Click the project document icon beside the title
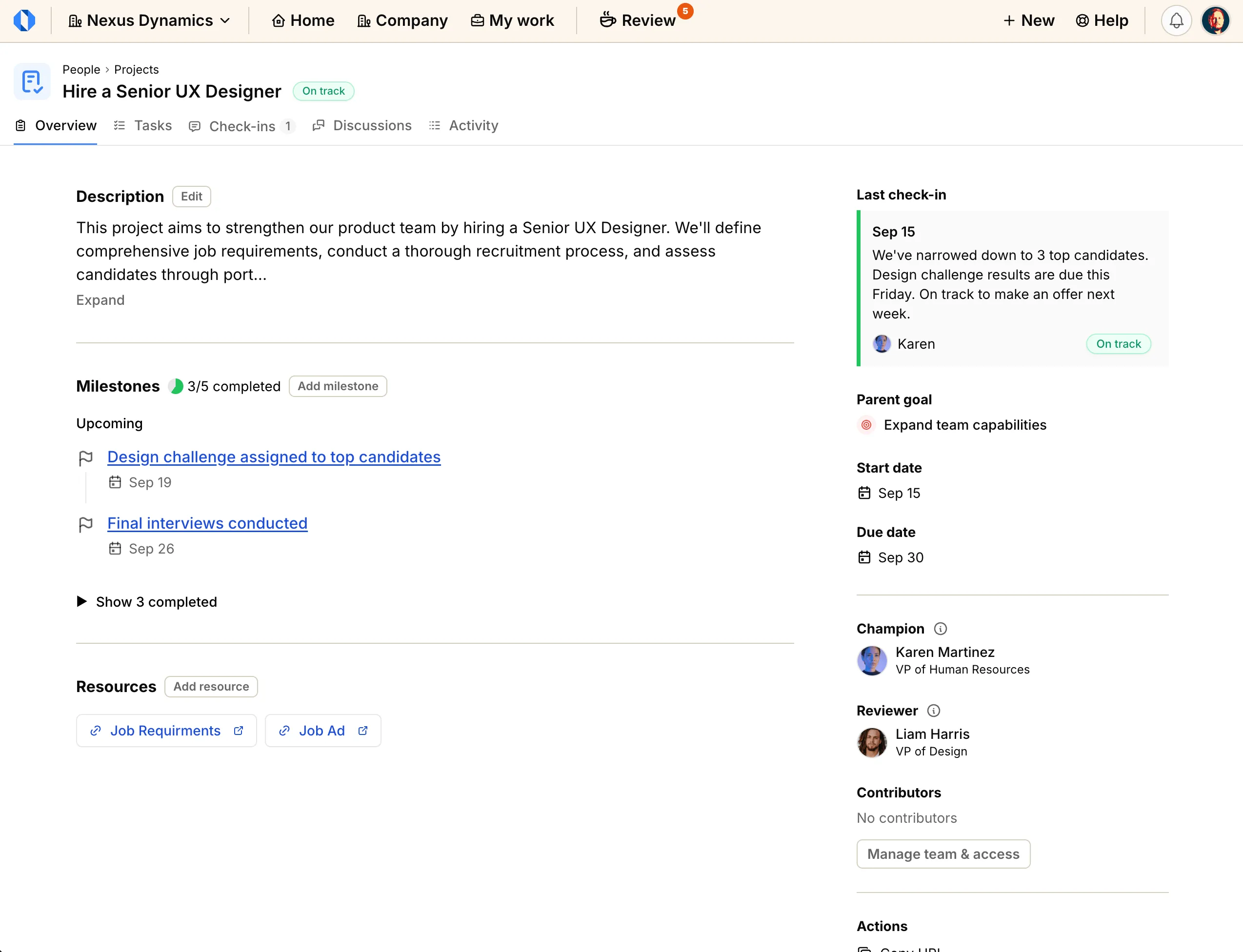This screenshot has width=1243, height=952. (32, 81)
